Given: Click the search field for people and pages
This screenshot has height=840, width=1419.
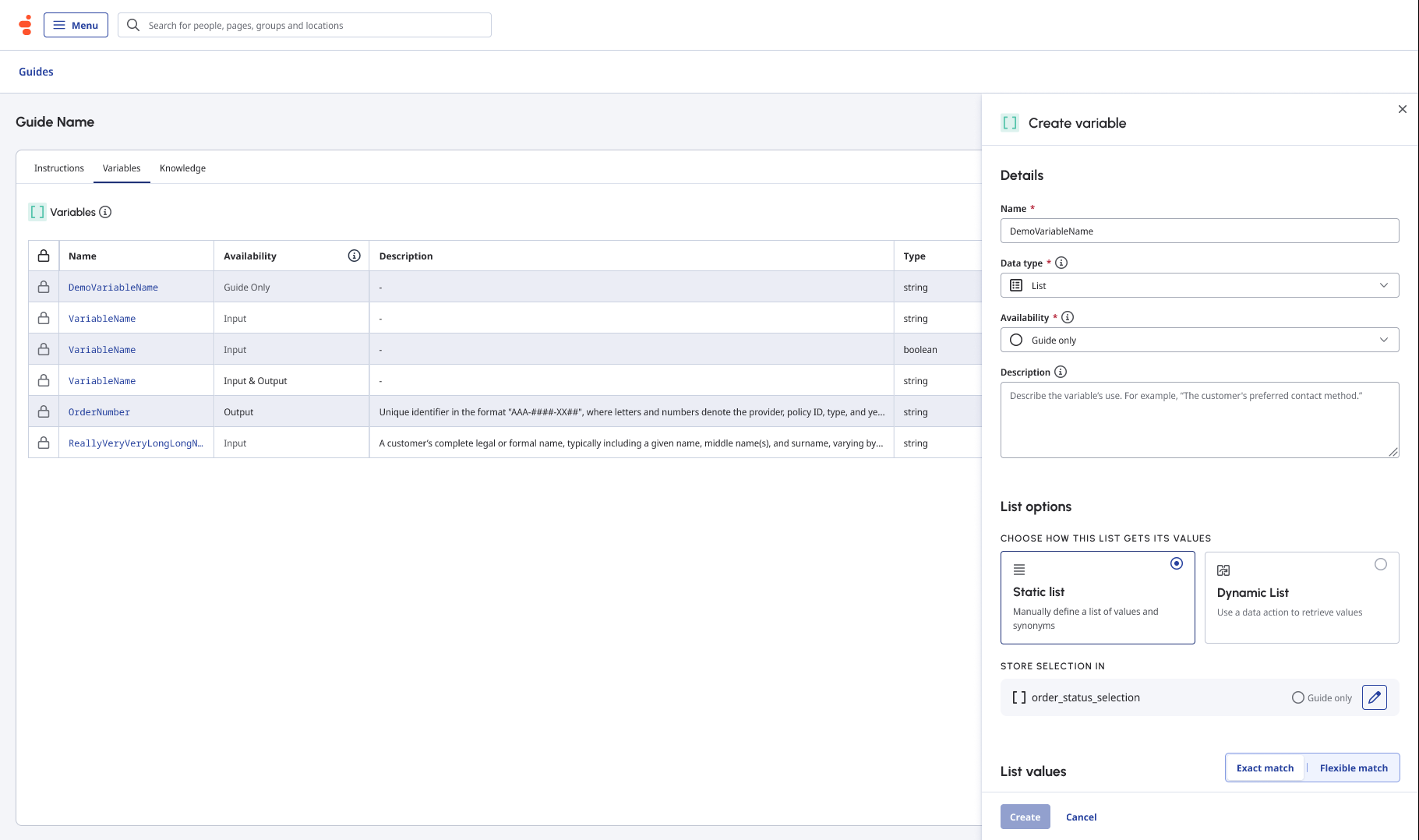Looking at the screenshot, I should pos(312,25).
